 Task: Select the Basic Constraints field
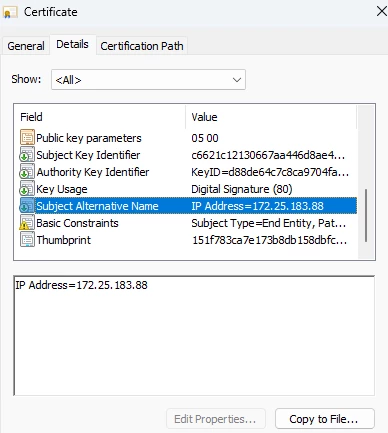point(188,223)
